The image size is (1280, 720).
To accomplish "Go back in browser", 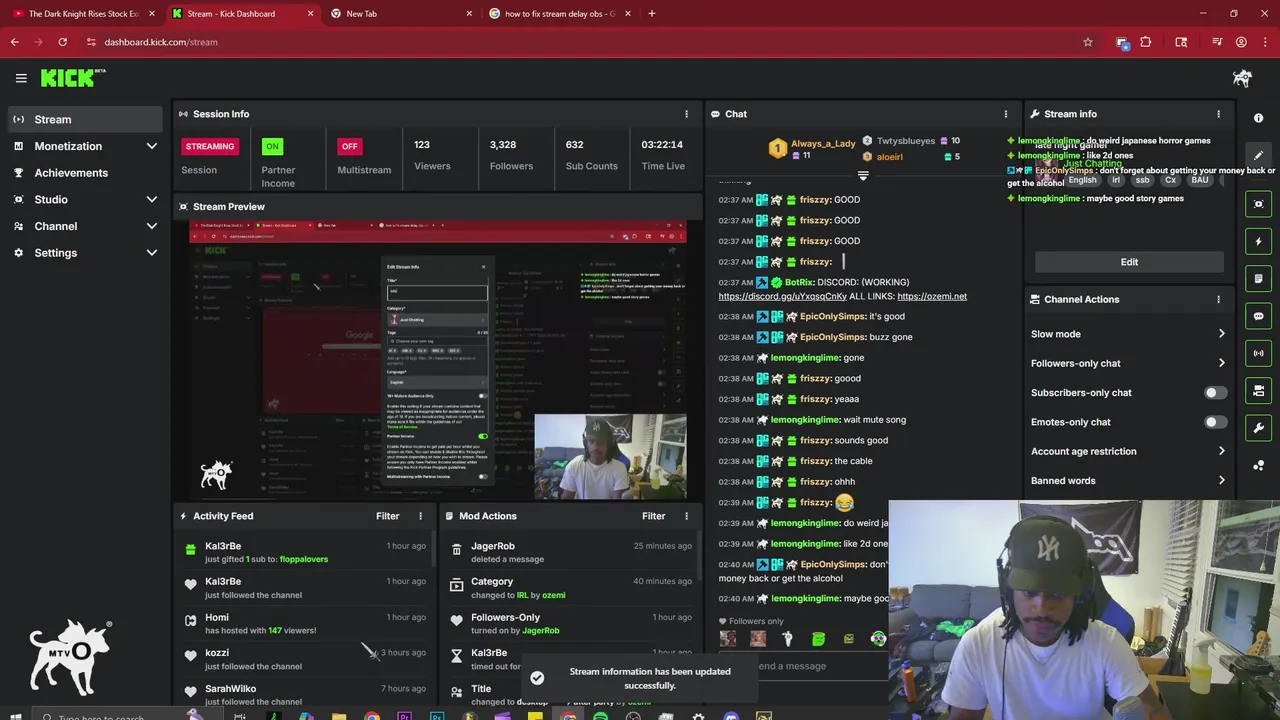I will click(14, 42).
